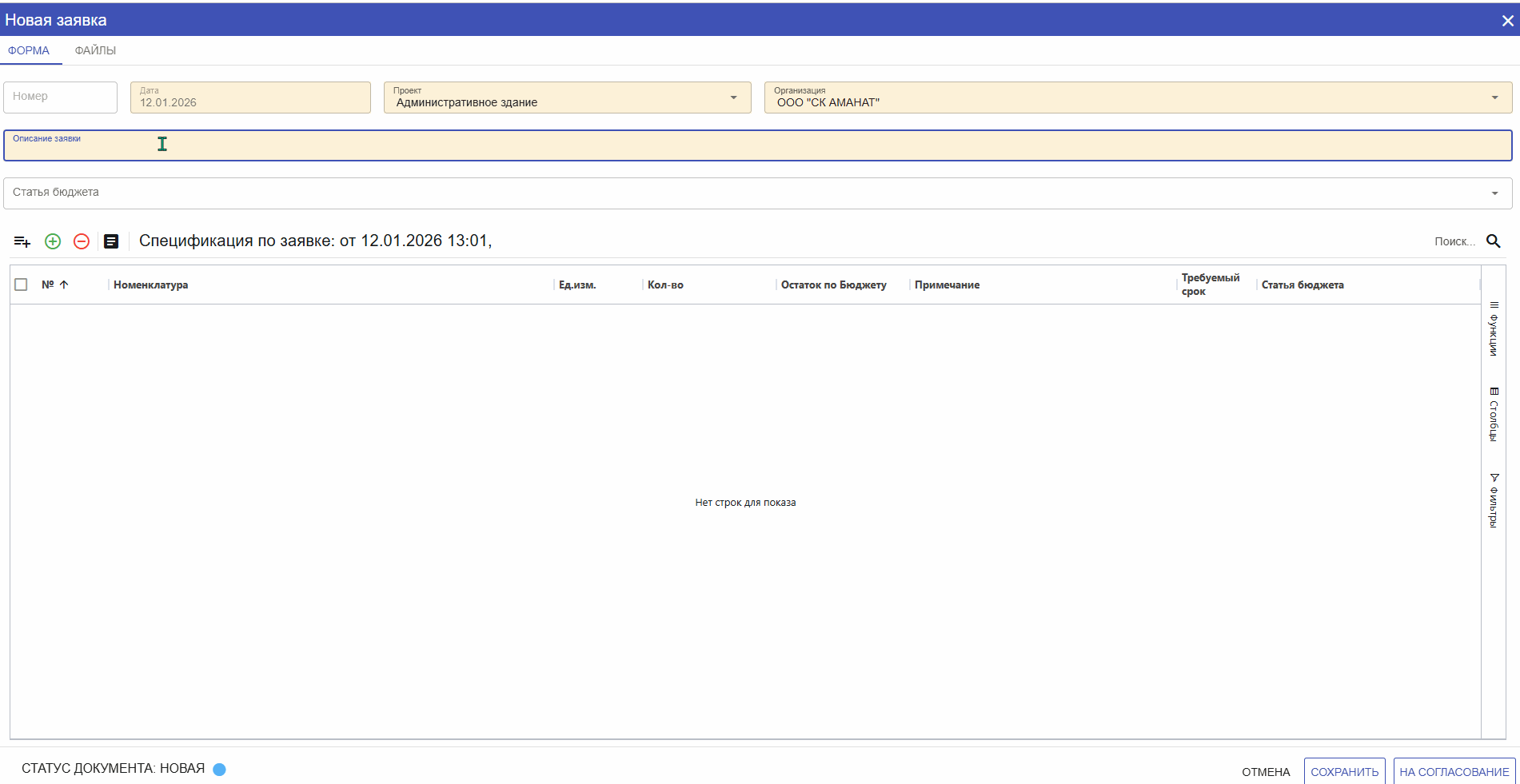Viewport: 1520px width, 784px height.
Task: Close the Новая заявка dialog
Action: pos(1507,21)
